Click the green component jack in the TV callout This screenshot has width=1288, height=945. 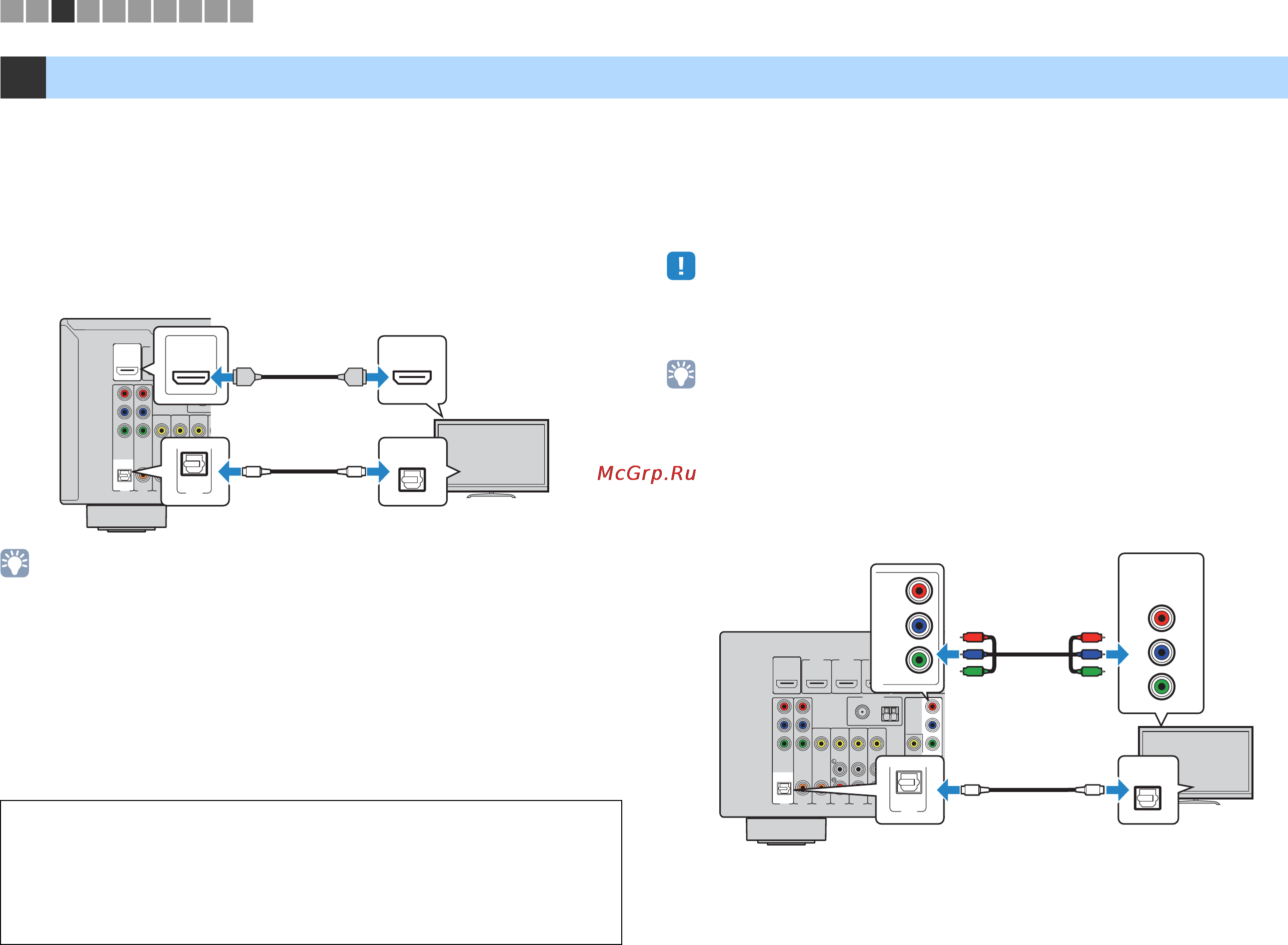tap(1161, 686)
